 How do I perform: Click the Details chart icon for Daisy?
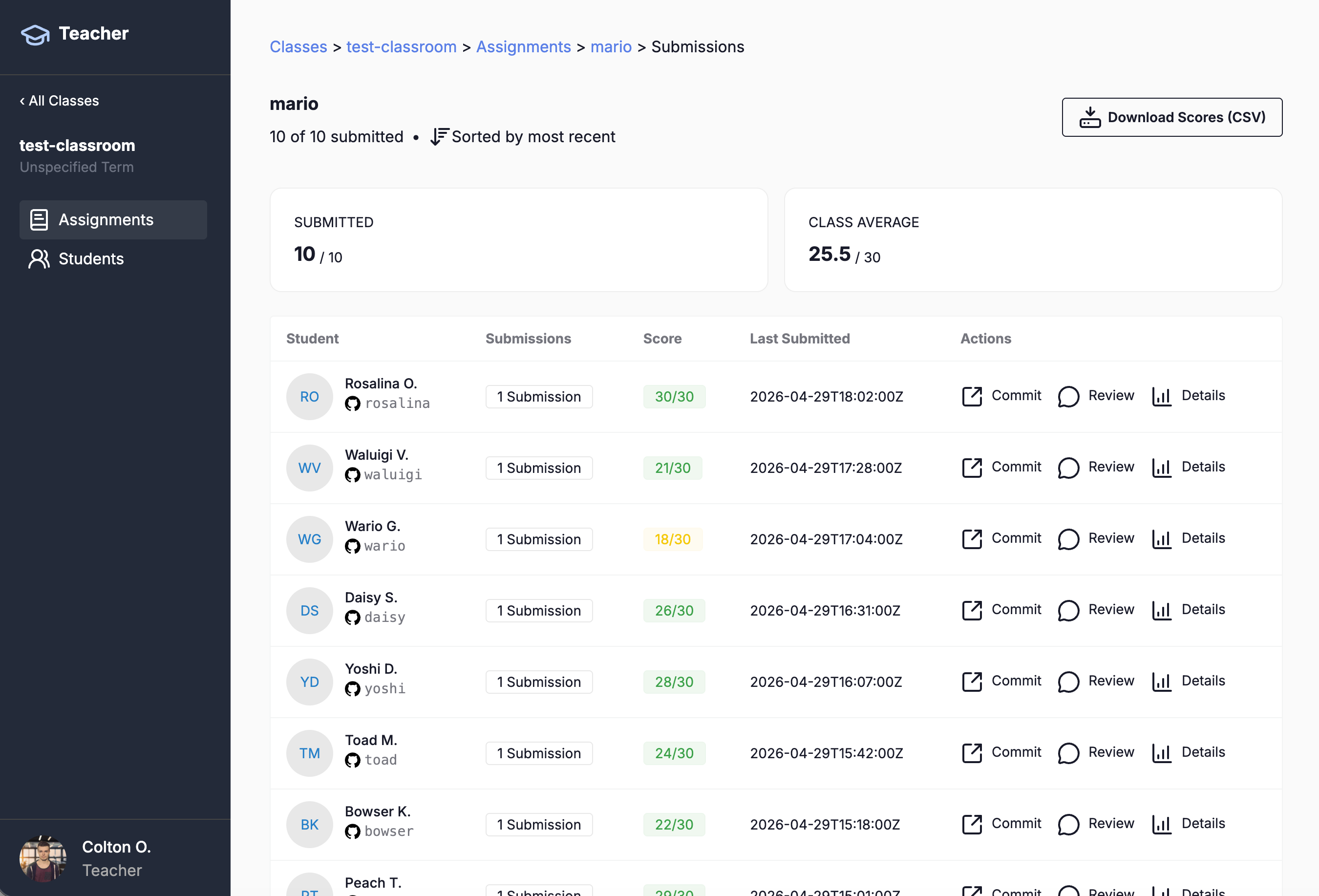(x=1161, y=610)
